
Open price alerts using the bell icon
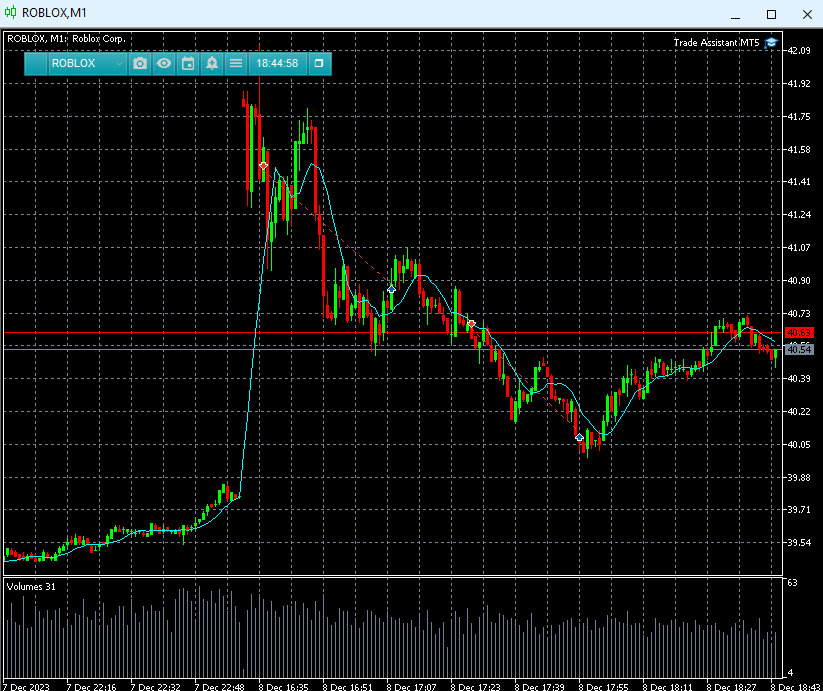pyautogui.click(x=212, y=63)
